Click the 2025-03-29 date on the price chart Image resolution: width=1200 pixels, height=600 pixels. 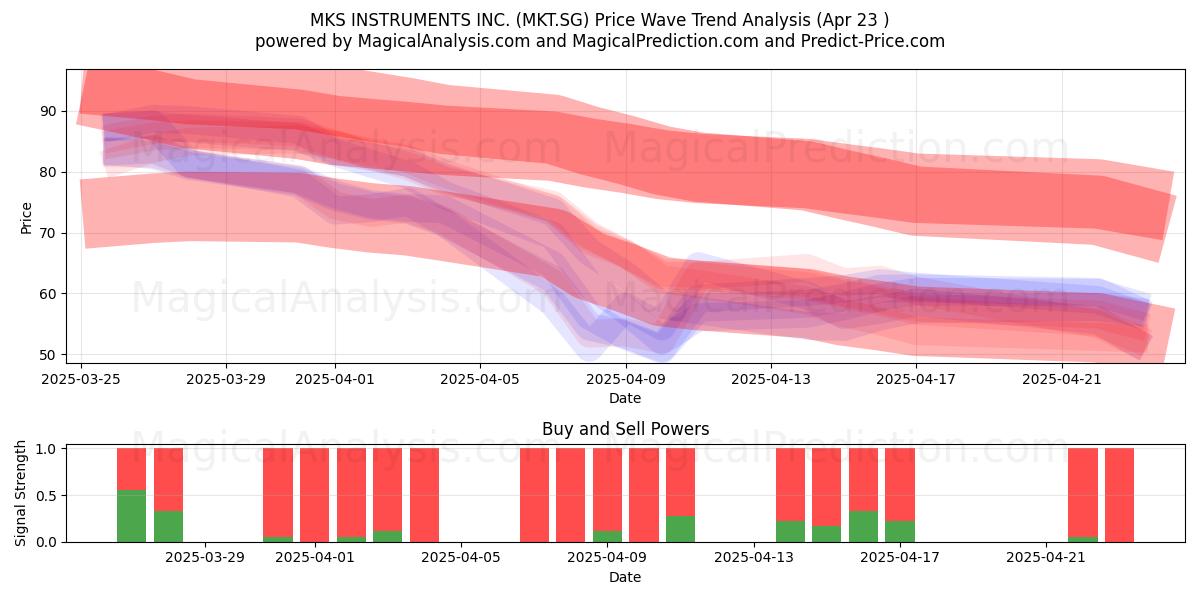(226, 379)
